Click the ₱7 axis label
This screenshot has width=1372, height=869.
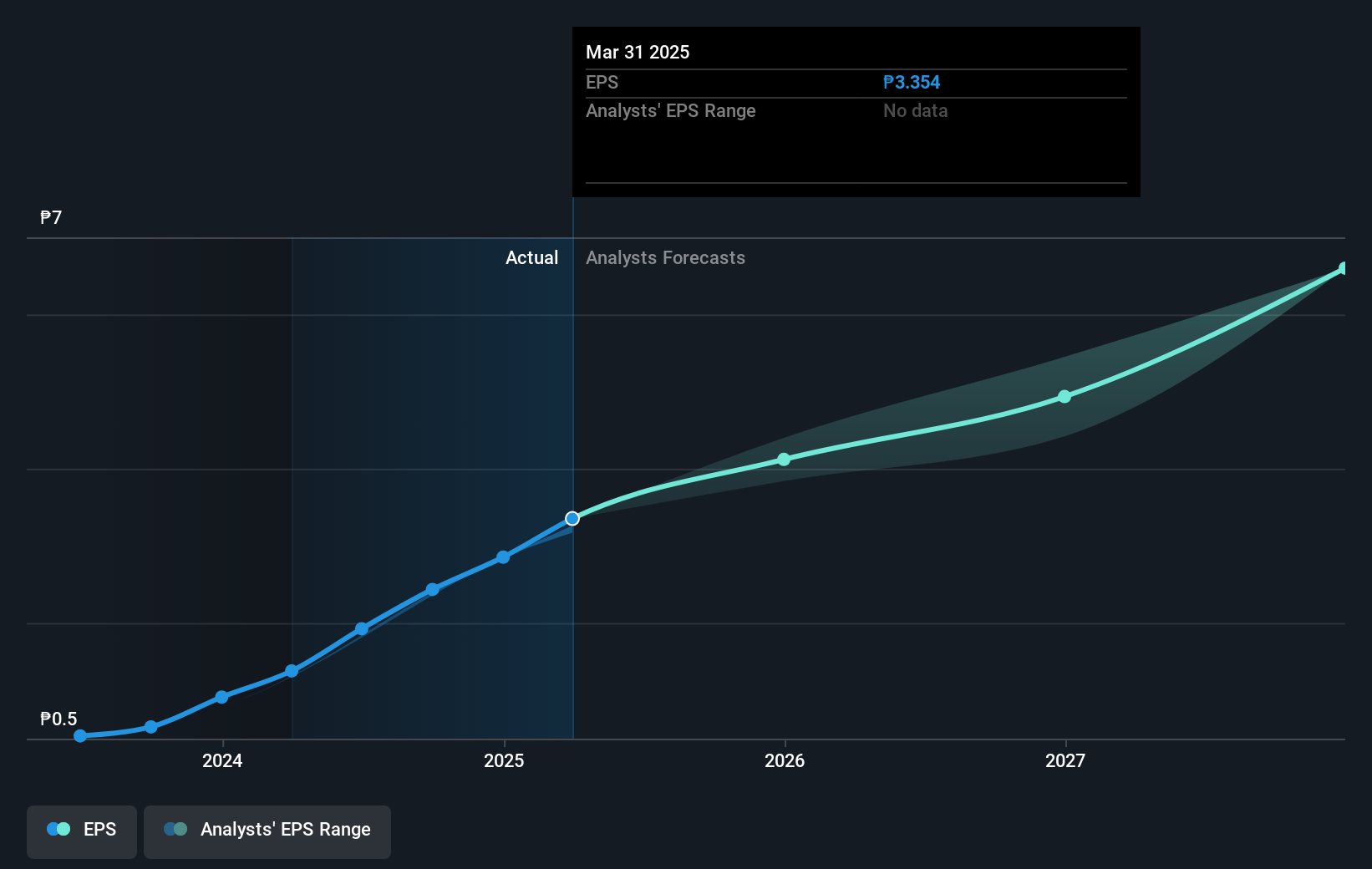pyautogui.click(x=51, y=218)
